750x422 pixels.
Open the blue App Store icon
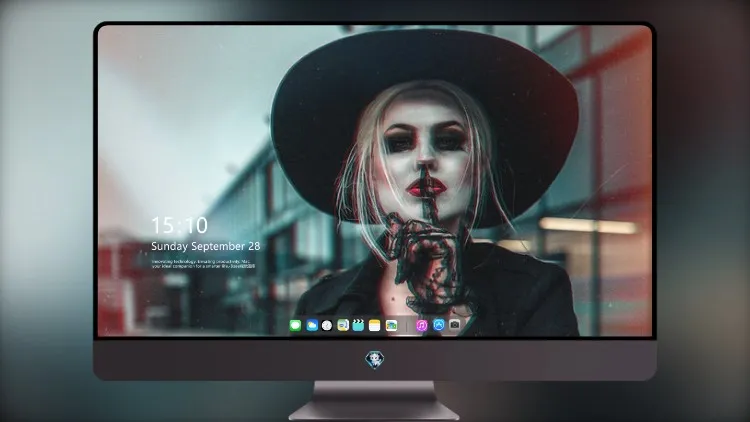pyautogui.click(x=439, y=325)
